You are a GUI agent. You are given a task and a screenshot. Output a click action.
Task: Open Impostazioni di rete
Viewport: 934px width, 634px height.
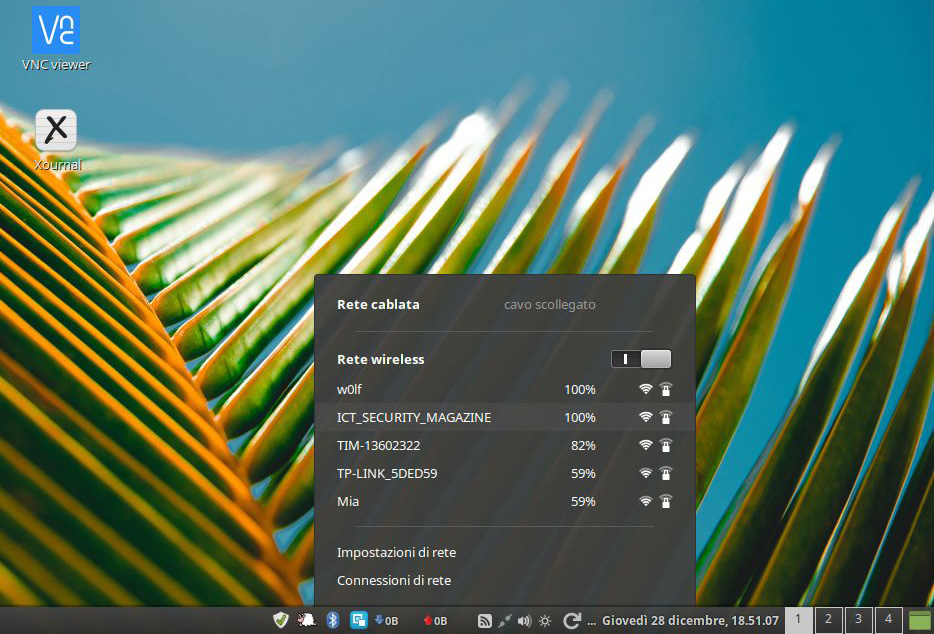396,552
